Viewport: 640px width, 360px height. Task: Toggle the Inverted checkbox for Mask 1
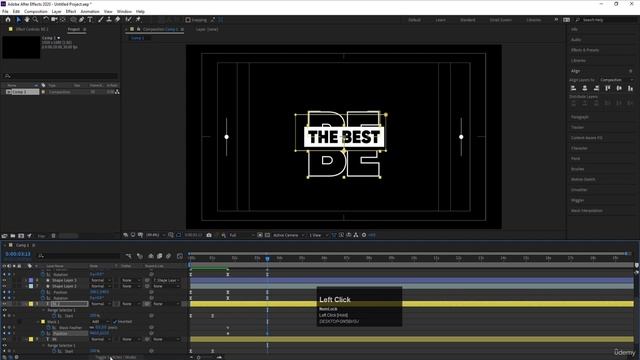pyautogui.click(x=115, y=322)
